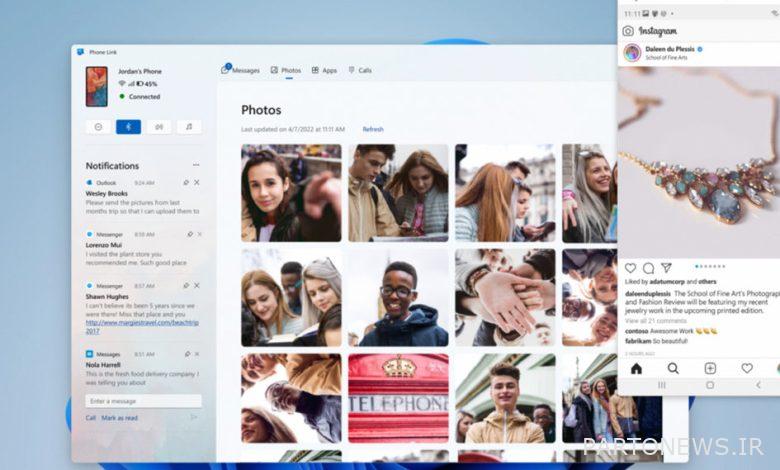Open the Messages tab
This screenshot has height=470, width=780.
(241, 70)
